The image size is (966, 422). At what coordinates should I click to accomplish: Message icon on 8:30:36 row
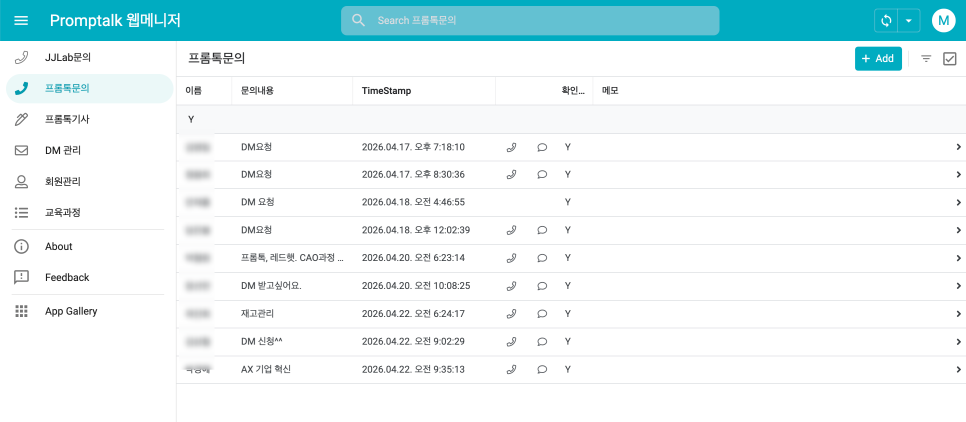pos(542,174)
